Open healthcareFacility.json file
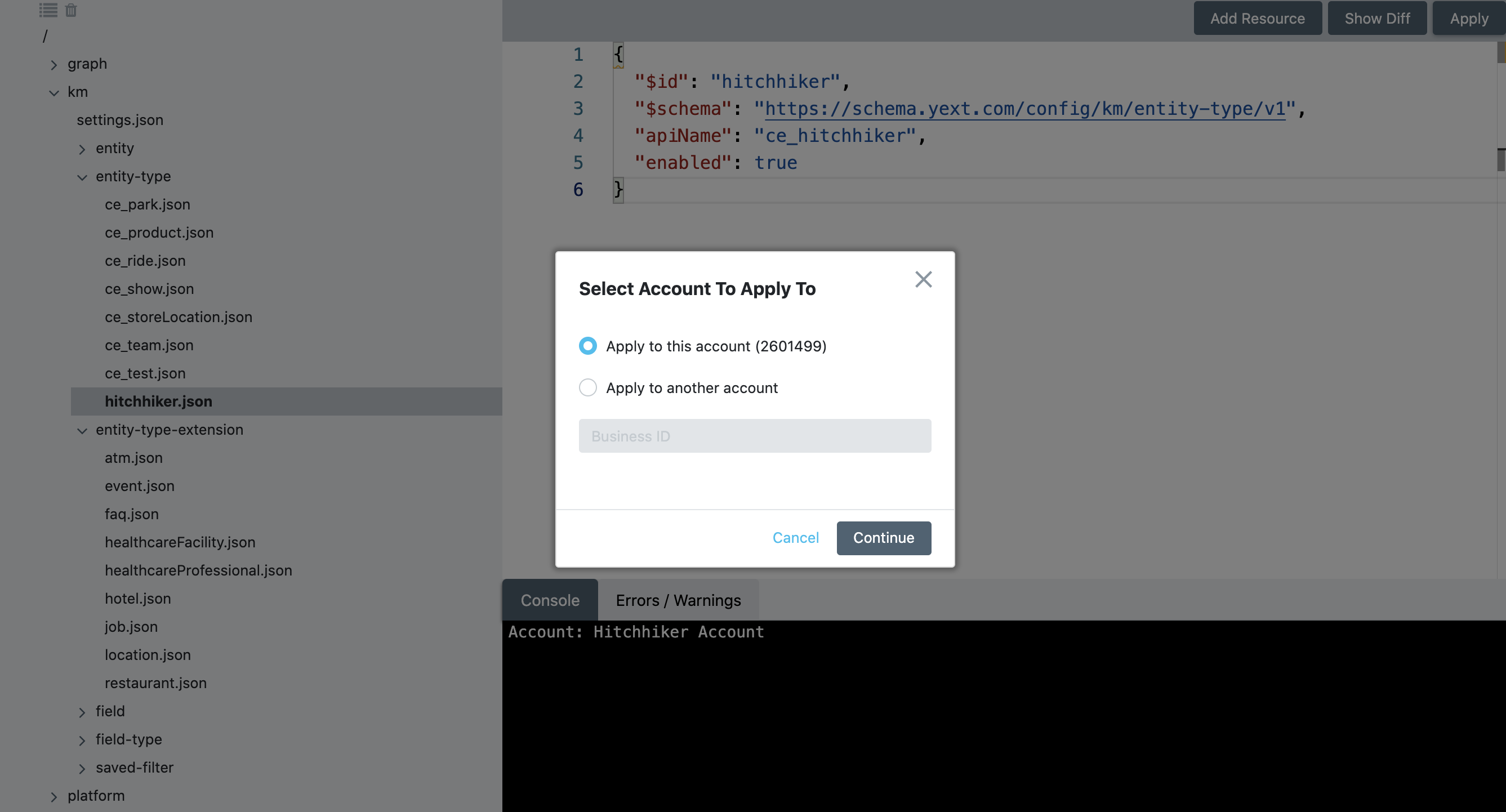The image size is (1506, 812). pyautogui.click(x=180, y=542)
